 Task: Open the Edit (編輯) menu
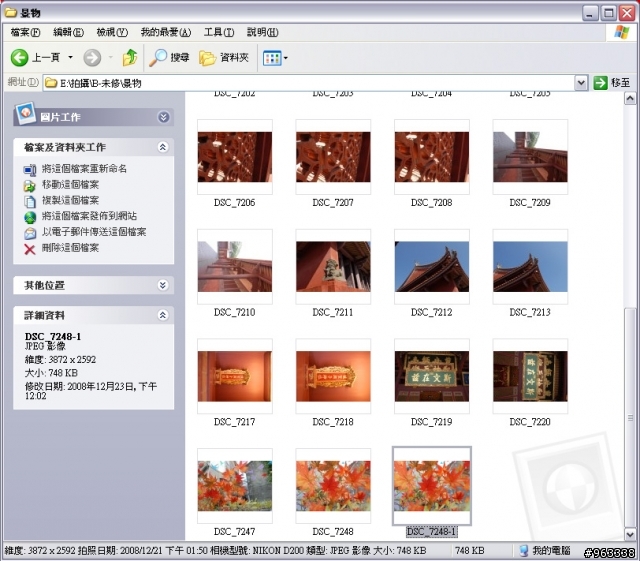coord(69,32)
